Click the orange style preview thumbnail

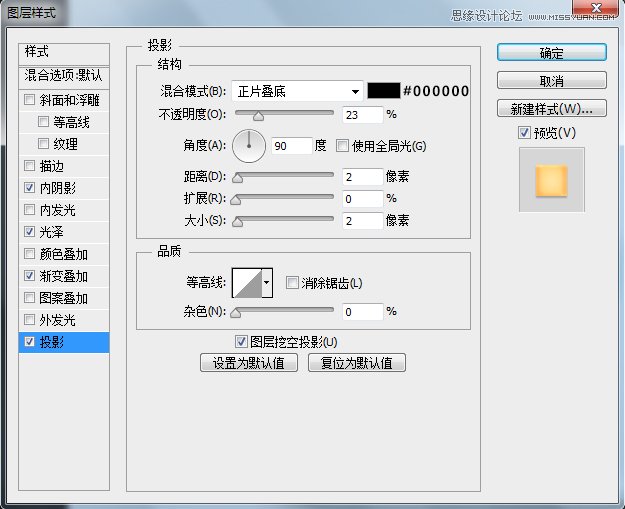pyautogui.click(x=551, y=180)
